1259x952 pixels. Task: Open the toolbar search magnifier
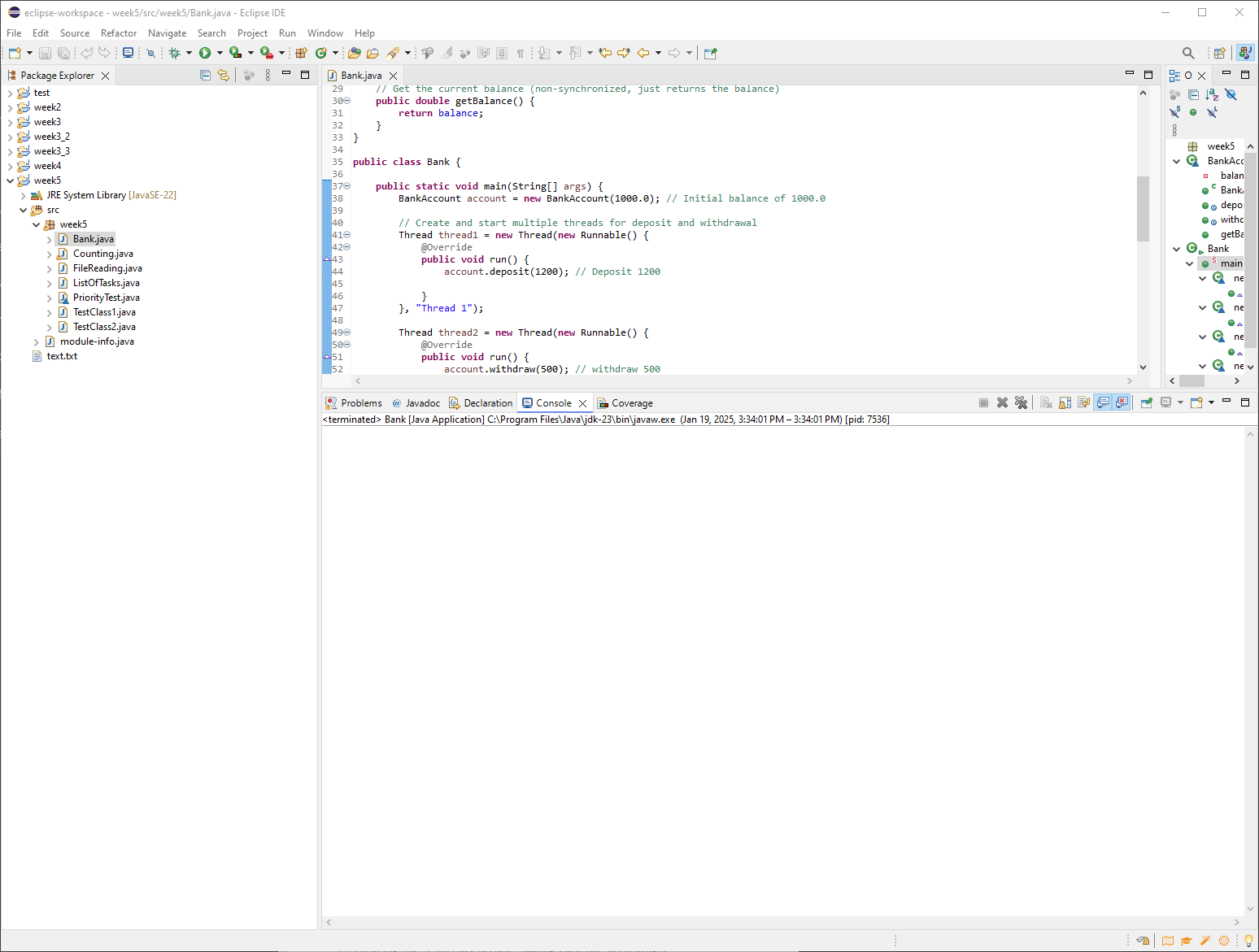[x=1188, y=53]
